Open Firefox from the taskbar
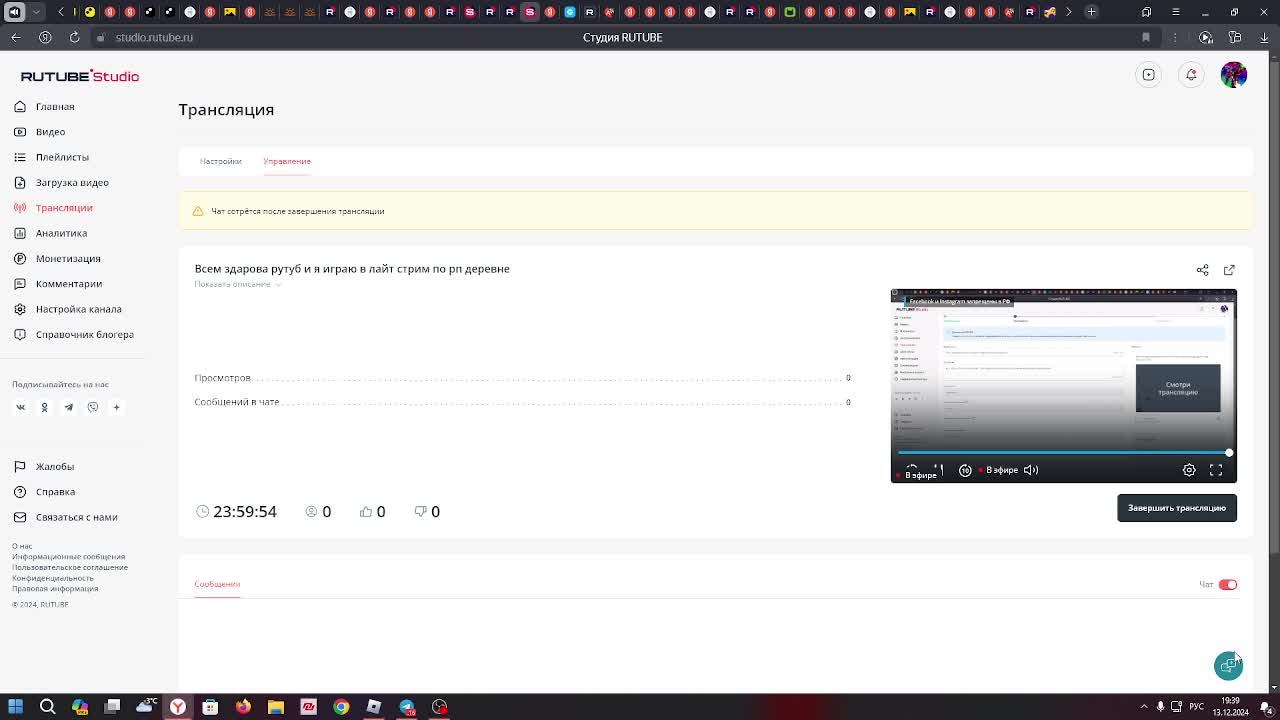The width and height of the screenshot is (1280, 720). click(243, 707)
